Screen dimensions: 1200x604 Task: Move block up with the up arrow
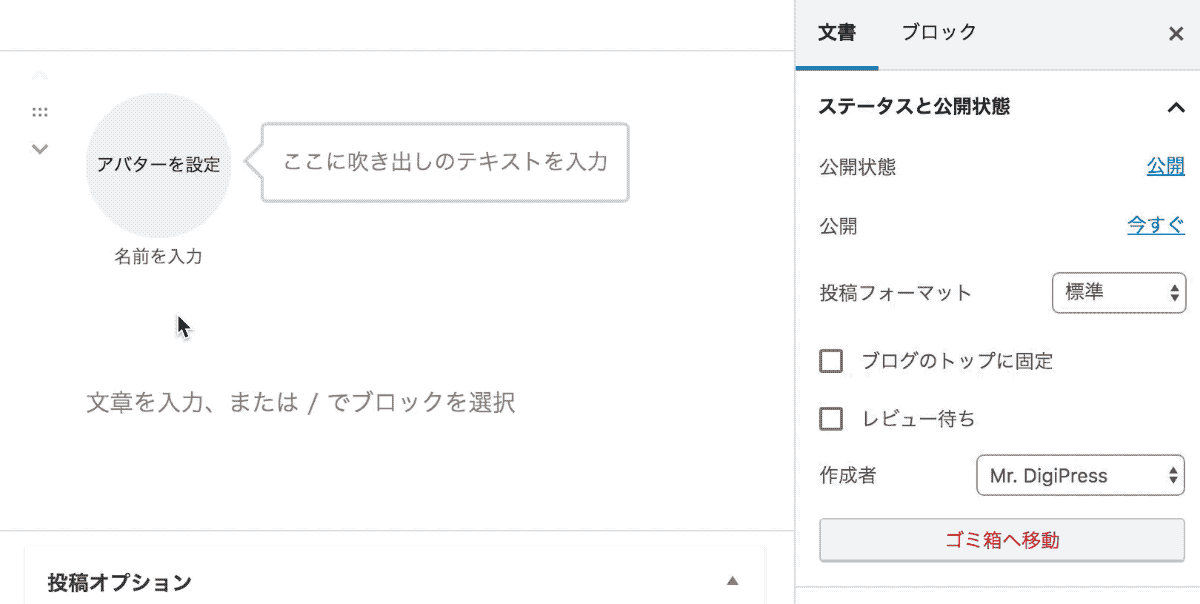point(40,76)
